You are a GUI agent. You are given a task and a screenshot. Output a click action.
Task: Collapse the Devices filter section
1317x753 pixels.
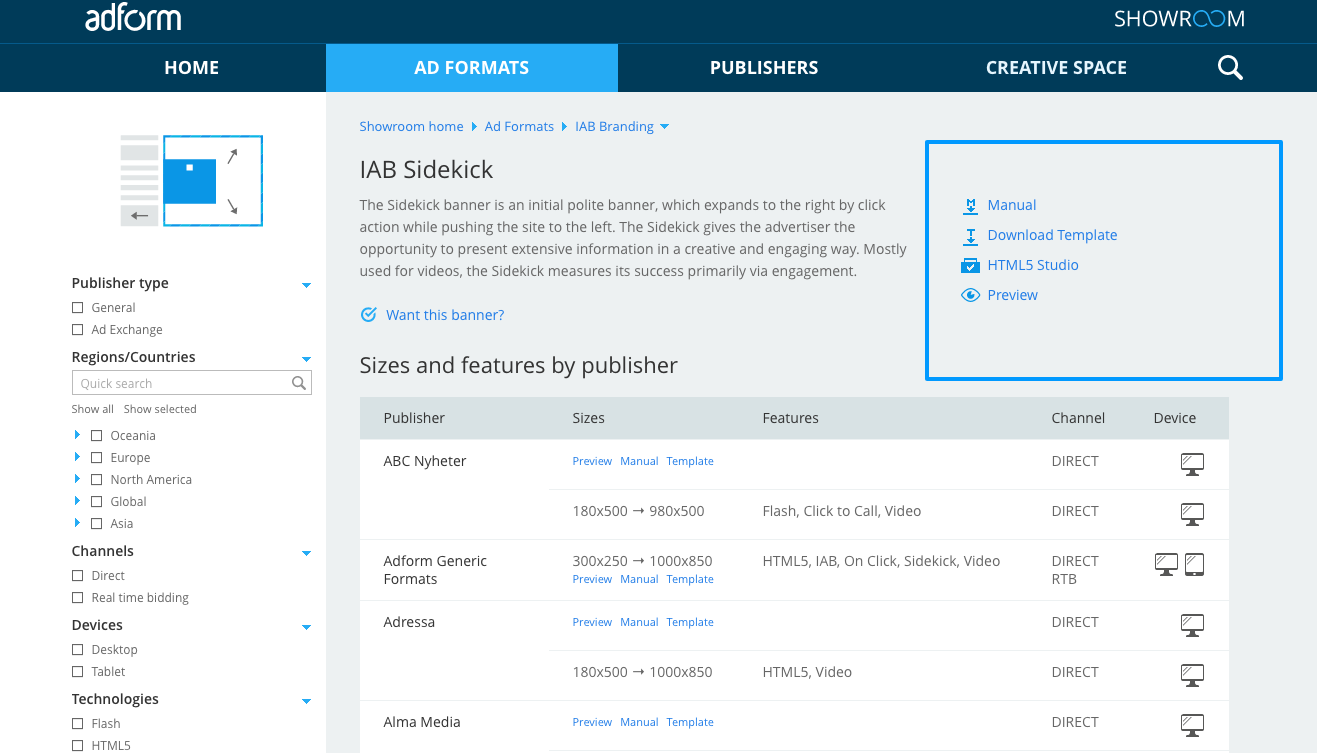pos(307,627)
